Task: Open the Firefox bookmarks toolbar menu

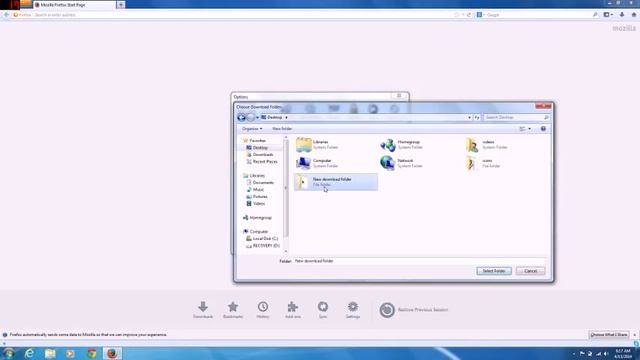Action: tap(608, 15)
